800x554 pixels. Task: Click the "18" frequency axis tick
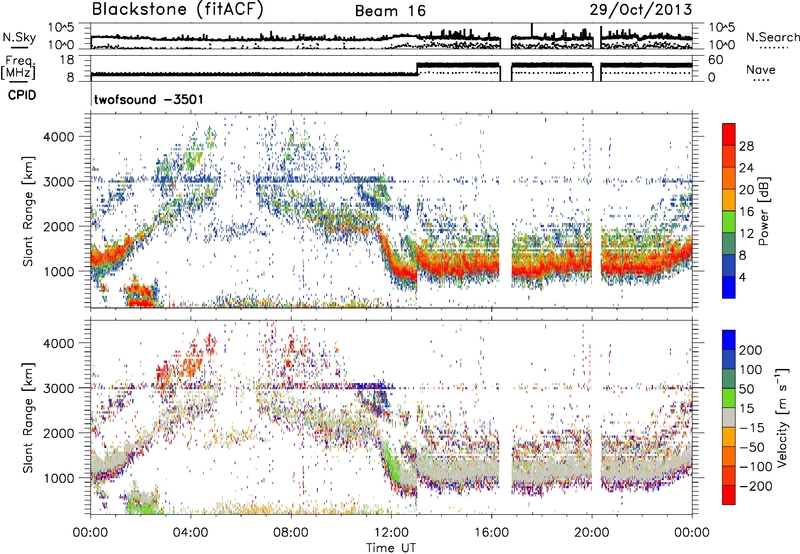(x=67, y=60)
